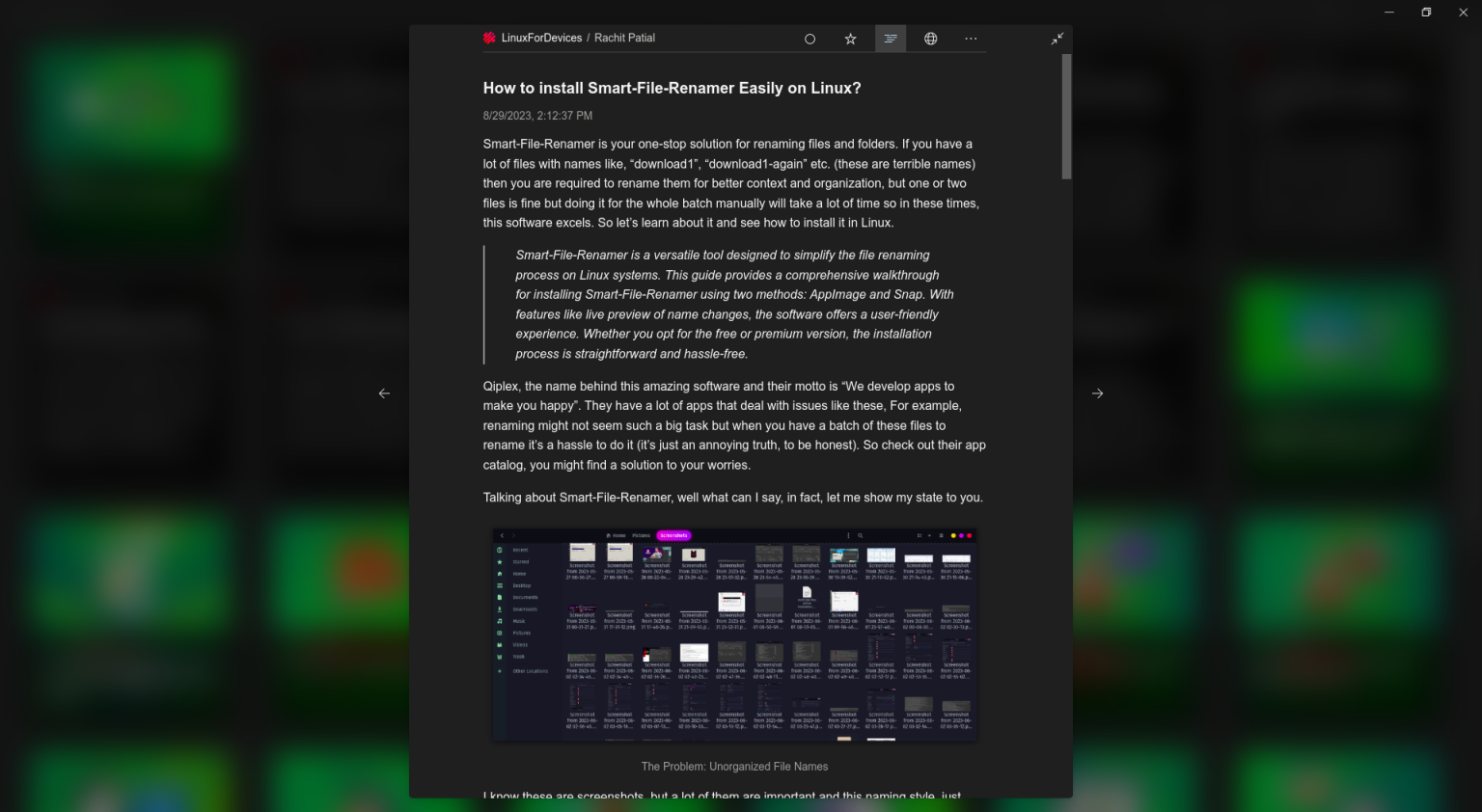Star this article
The width and height of the screenshot is (1482, 812).
click(850, 39)
